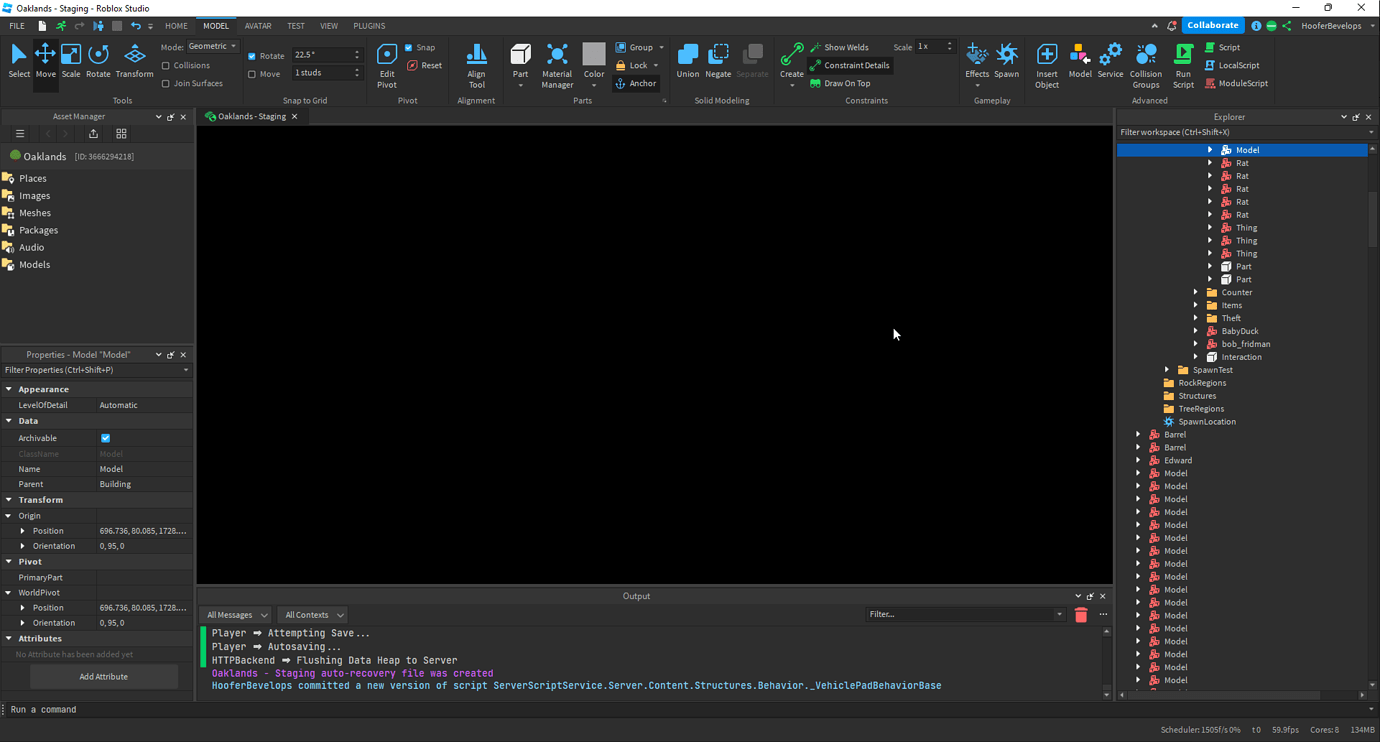Uncheck the Archivable property checkbox
This screenshot has height=742, width=1380.
pyautogui.click(x=106, y=438)
